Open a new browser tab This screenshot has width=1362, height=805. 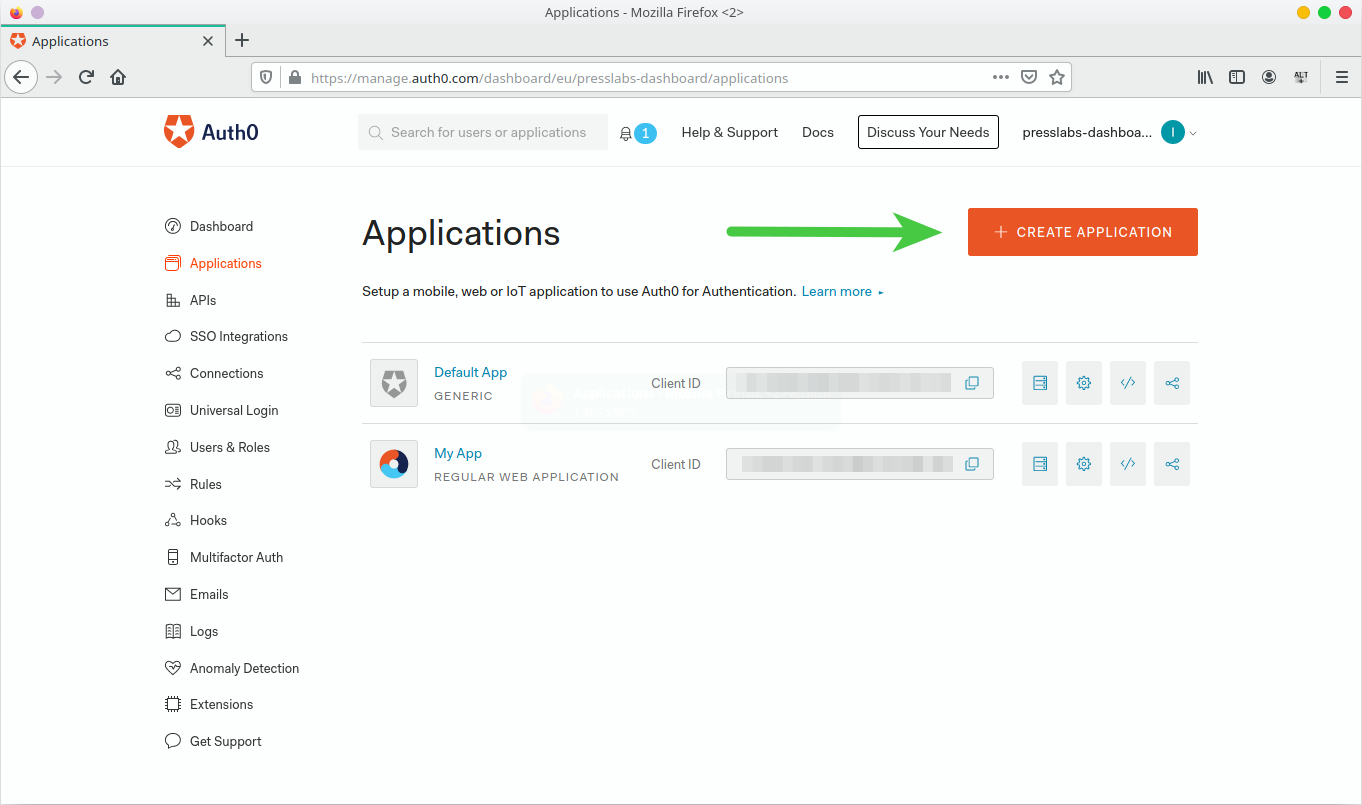click(x=241, y=40)
